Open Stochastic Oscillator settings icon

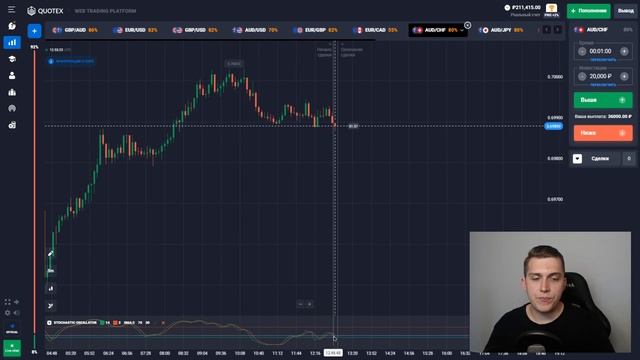(x=49, y=323)
